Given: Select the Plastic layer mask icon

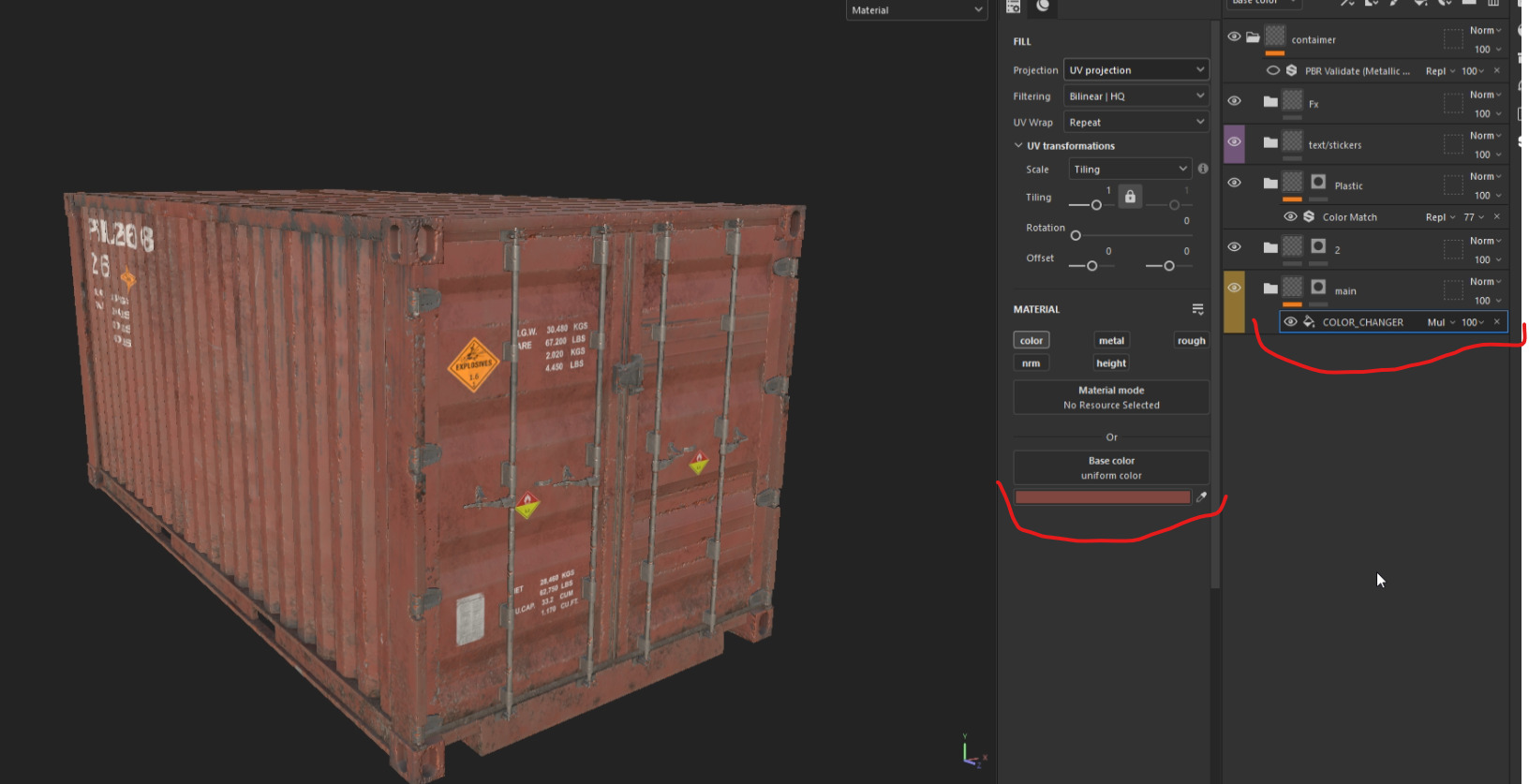Looking at the screenshot, I should click(x=1318, y=182).
